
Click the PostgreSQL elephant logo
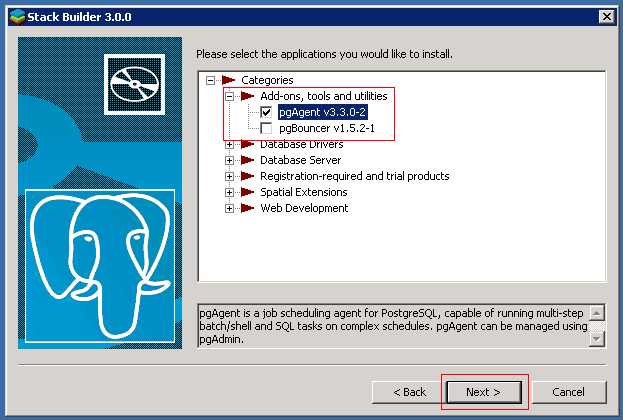tap(100, 266)
